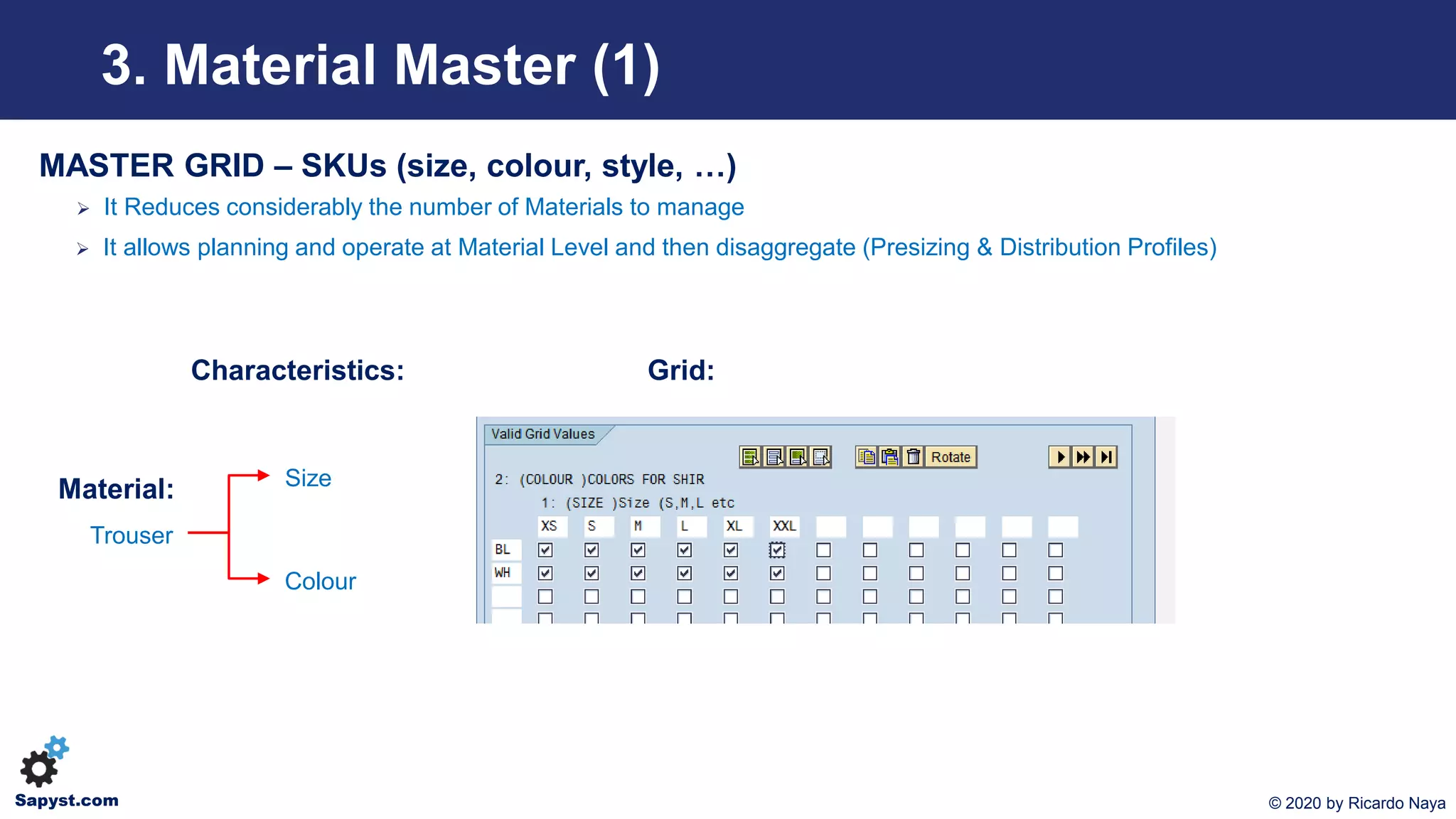This screenshot has height=819, width=1456.
Task: Click the single-arrow next column icon
Action: tap(1060, 457)
